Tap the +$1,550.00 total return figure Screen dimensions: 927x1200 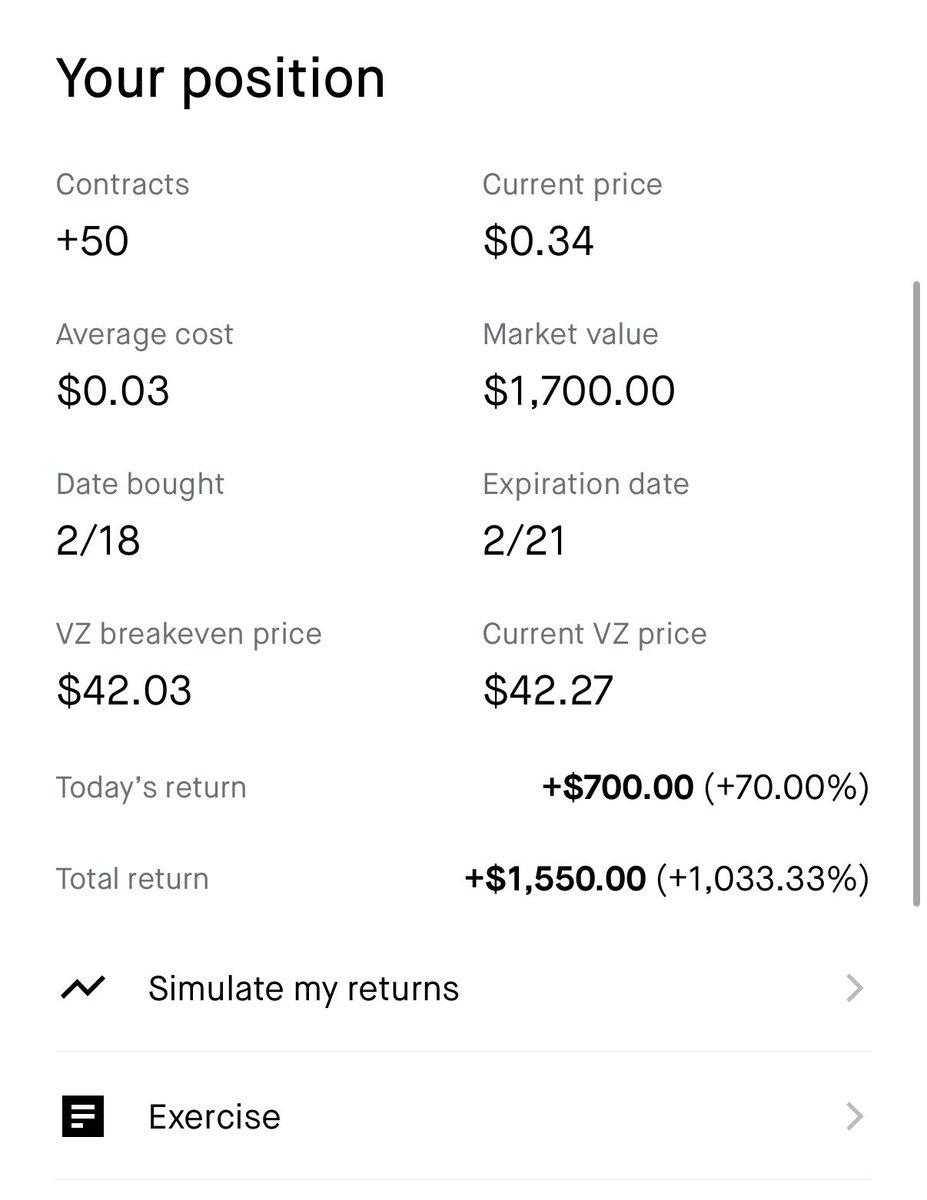tap(556, 879)
